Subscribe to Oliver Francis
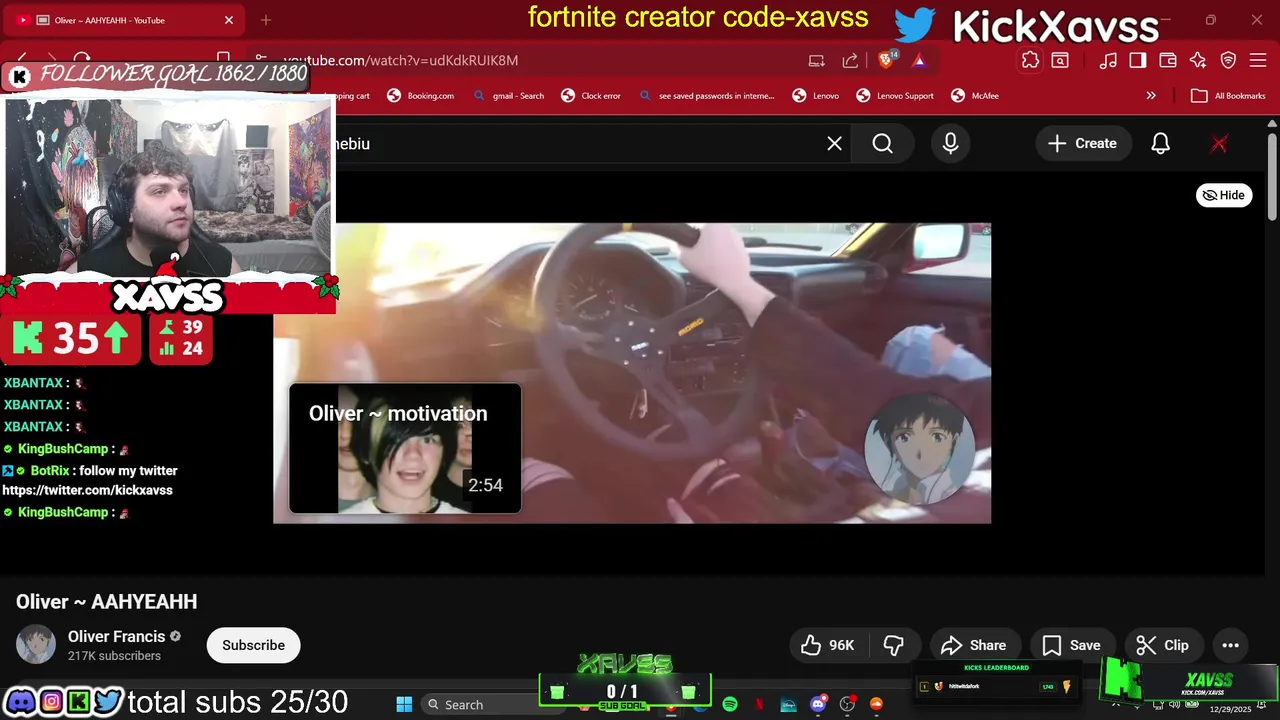 coord(253,645)
